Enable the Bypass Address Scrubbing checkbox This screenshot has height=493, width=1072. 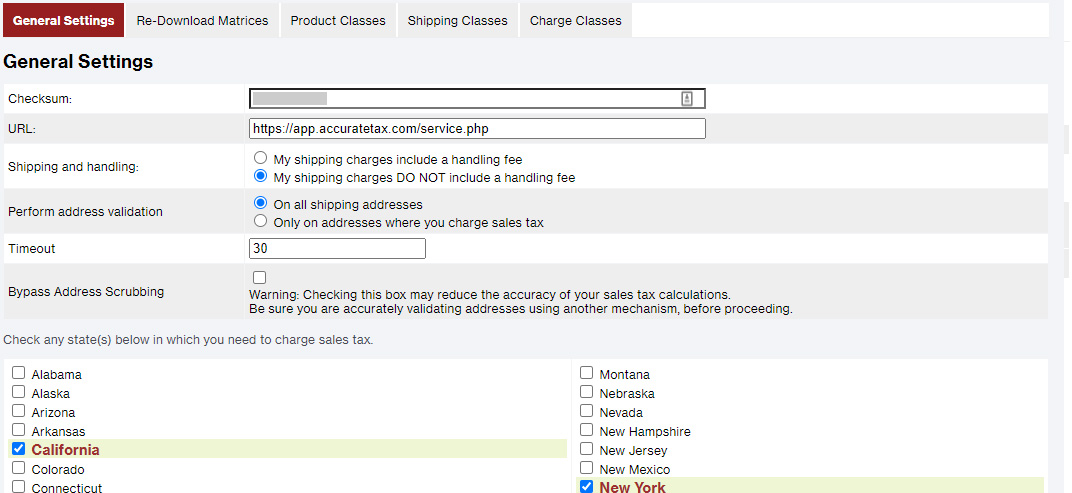coord(260,277)
